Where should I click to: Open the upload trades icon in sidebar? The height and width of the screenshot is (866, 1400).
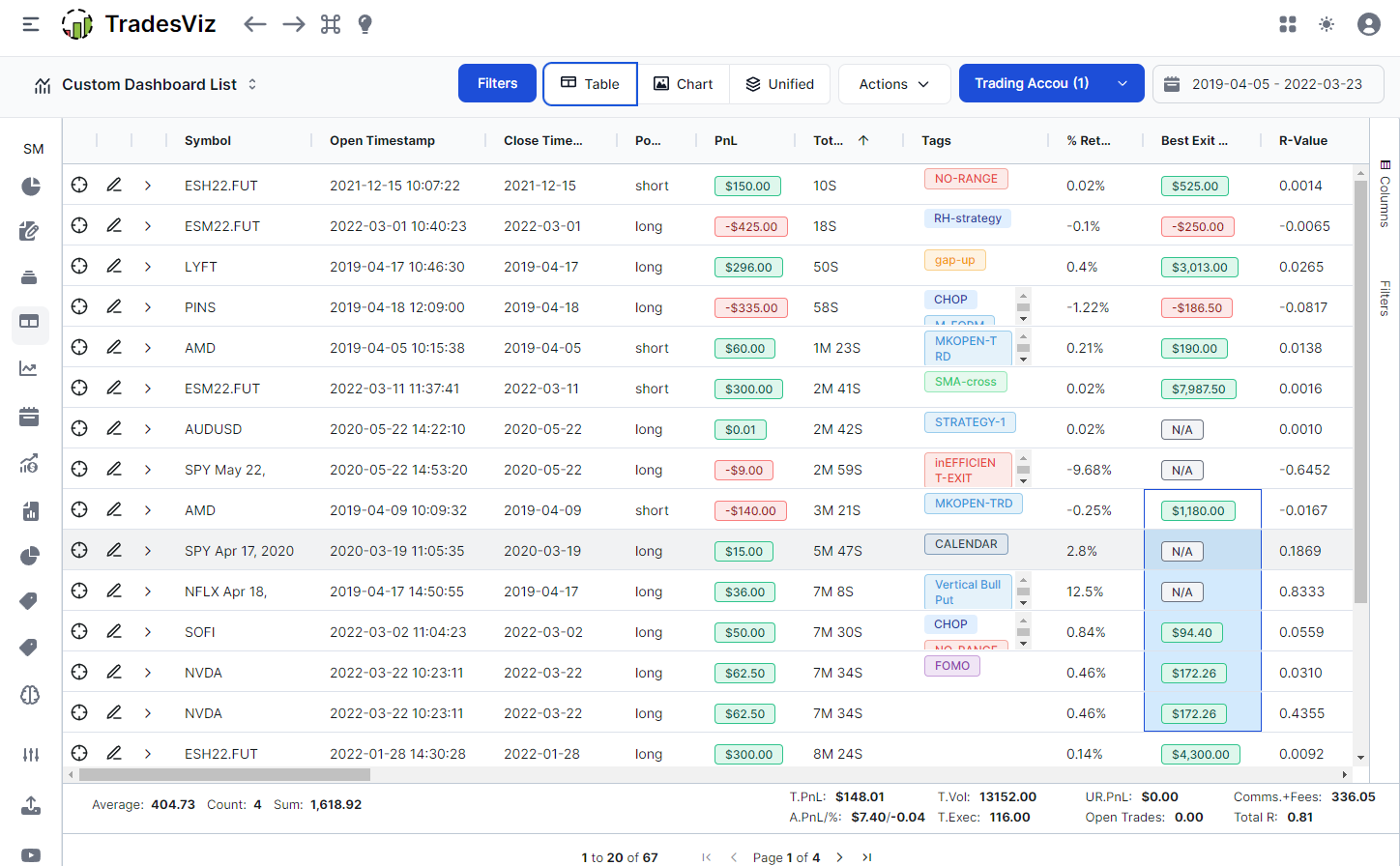pos(30,805)
